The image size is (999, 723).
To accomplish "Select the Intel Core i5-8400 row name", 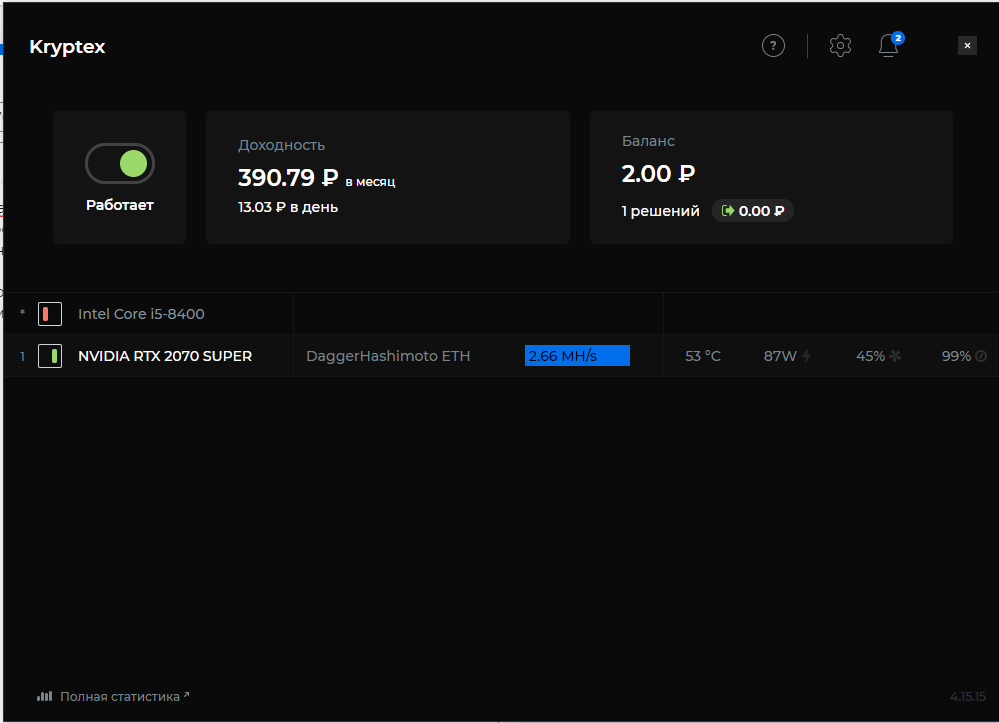I will 141,314.
